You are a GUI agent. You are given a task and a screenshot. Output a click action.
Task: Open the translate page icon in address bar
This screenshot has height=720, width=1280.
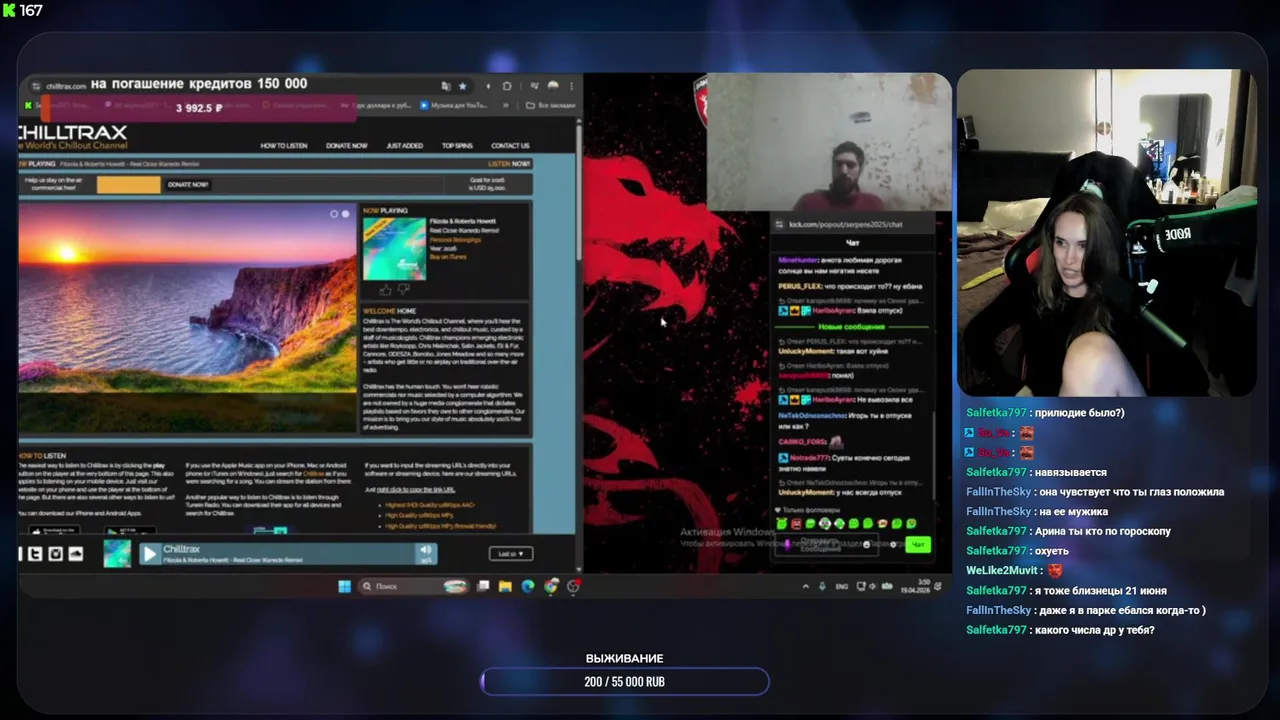[x=446, y=86]
